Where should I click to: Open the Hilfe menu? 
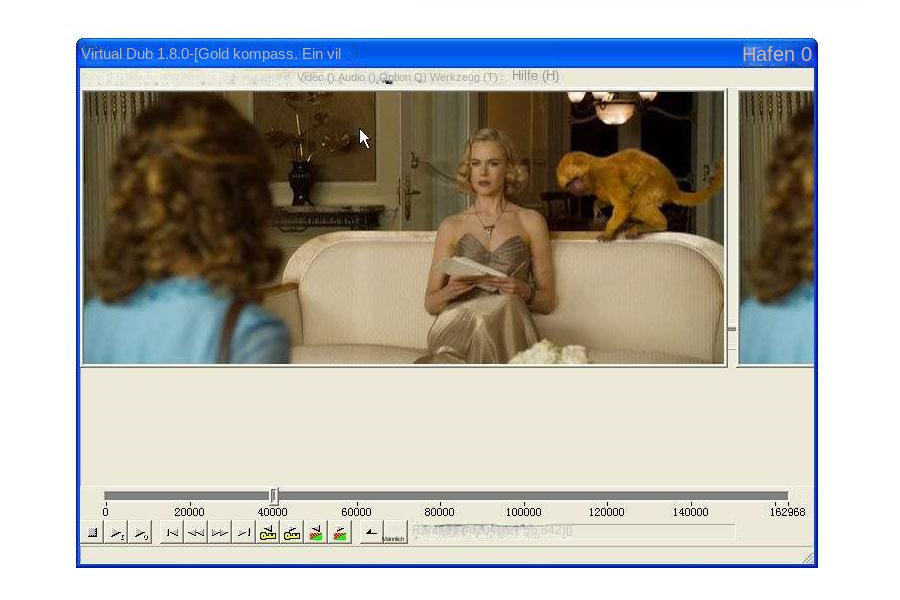pyautogui.click(x=535, y=76)
